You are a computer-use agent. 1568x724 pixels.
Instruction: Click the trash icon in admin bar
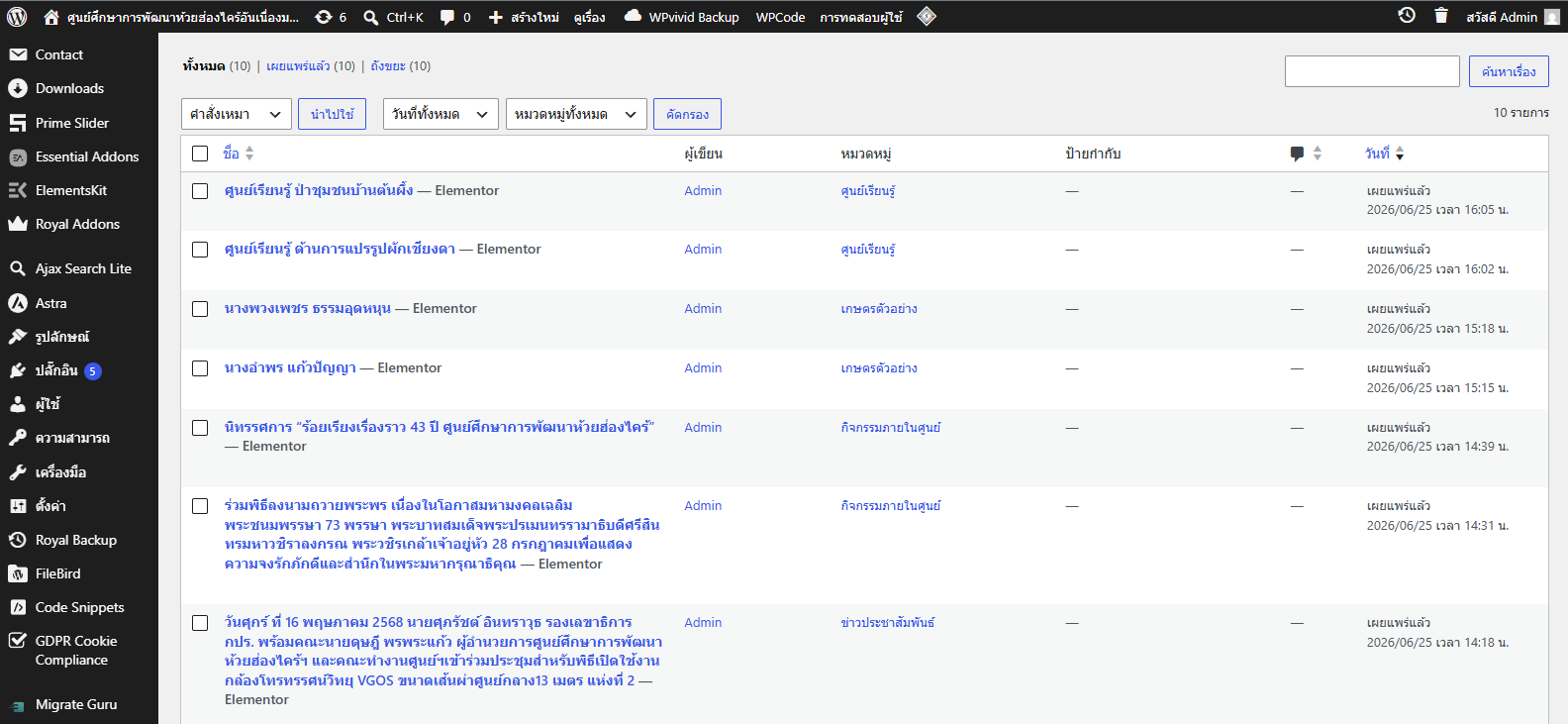[1441, 16]
